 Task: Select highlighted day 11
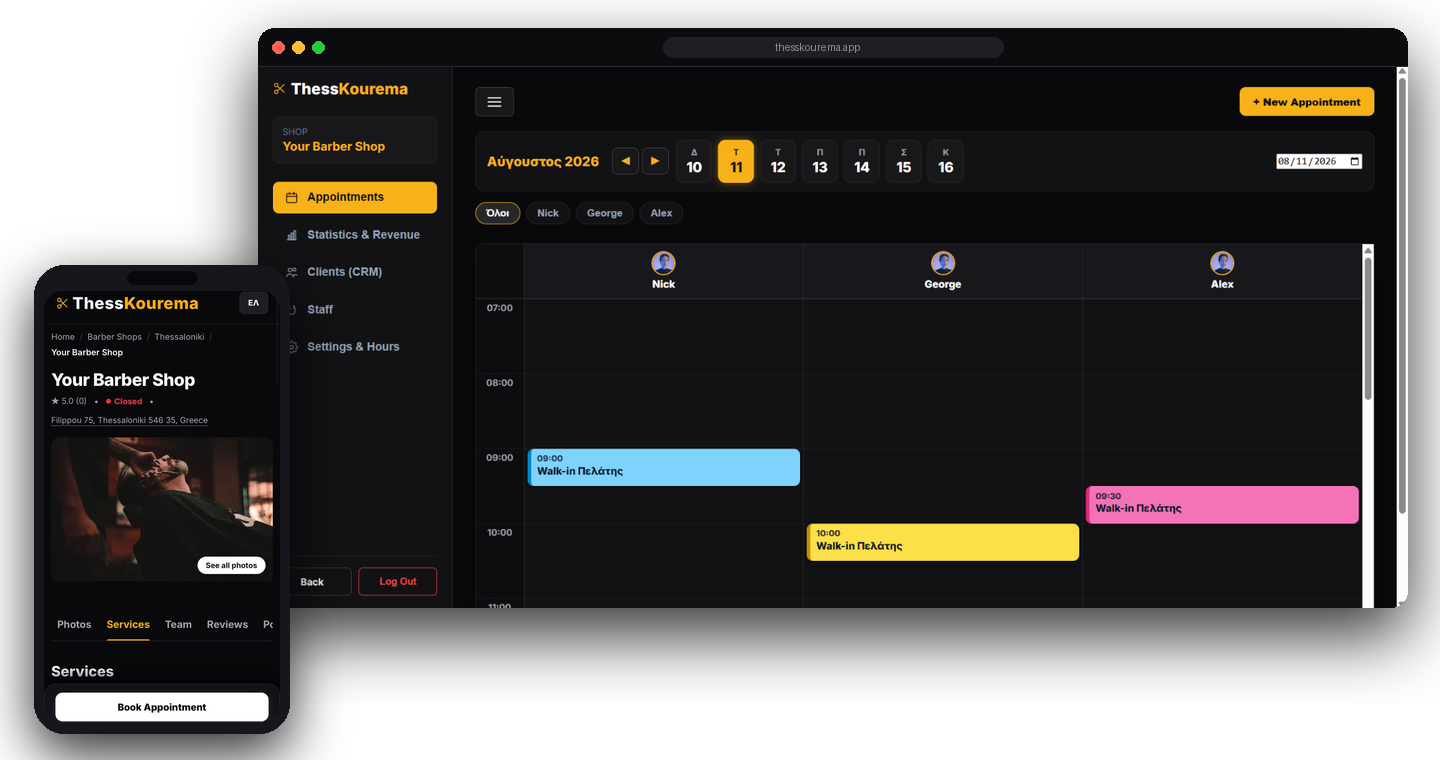click(736, 161)
